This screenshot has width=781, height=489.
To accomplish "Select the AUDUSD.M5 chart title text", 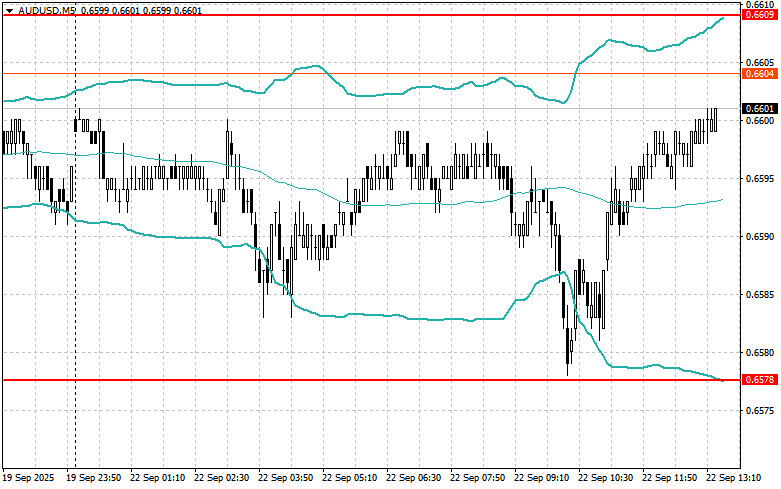I will point(47,10).
